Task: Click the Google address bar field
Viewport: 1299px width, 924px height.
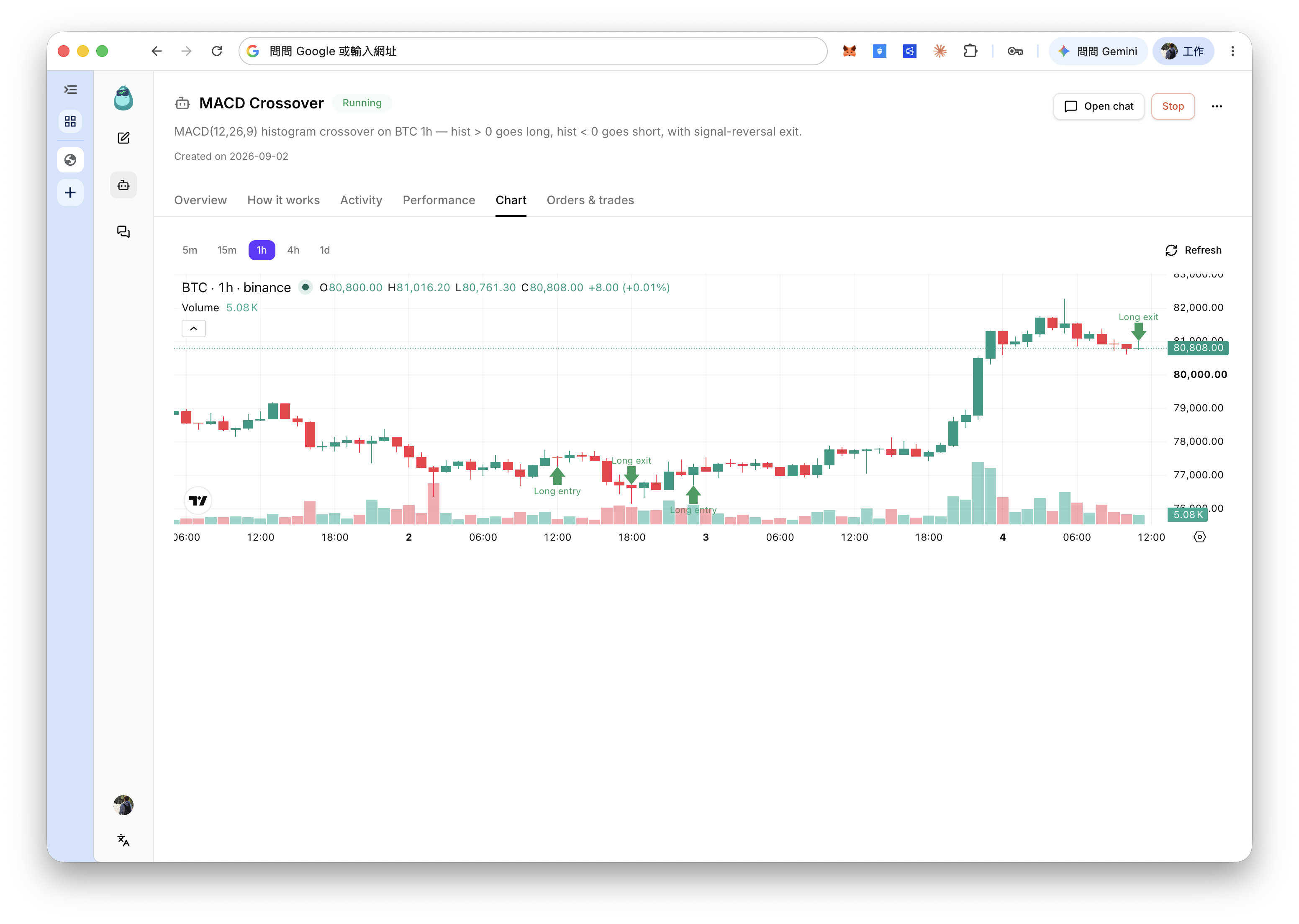Action: tap(533, 51)
